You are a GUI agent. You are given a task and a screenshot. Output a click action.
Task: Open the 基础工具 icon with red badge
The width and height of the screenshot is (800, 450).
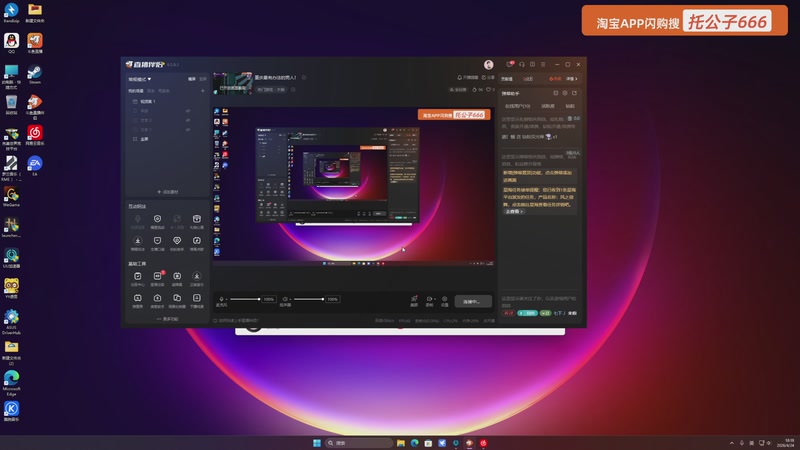click(x=157, y=279)
